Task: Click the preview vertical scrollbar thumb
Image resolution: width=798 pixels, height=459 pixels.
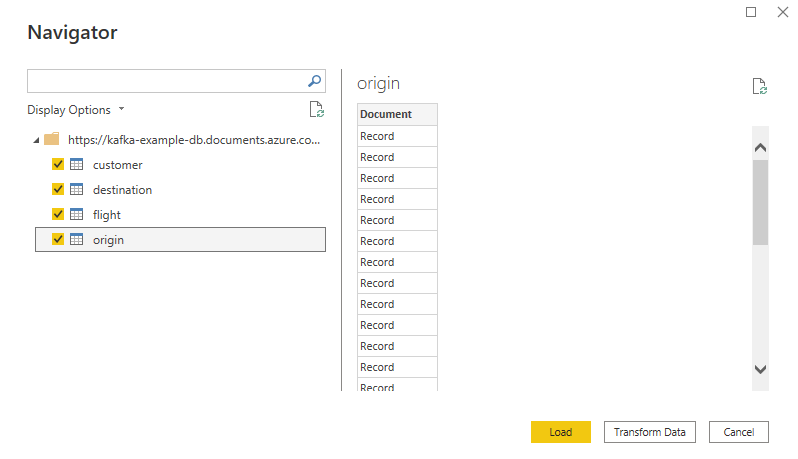Action: pos(760,203)
